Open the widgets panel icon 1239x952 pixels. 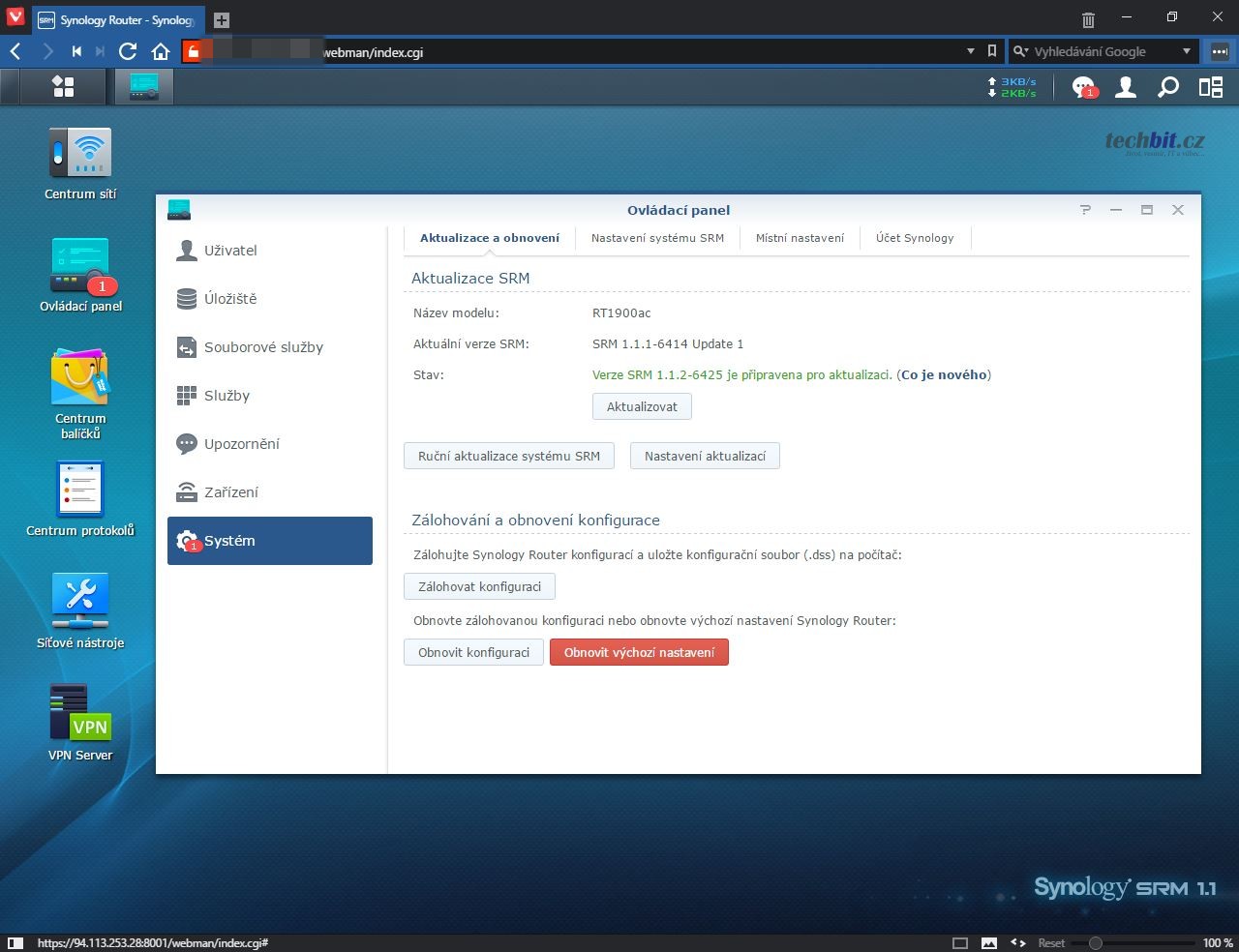[x=1211, y=87]
